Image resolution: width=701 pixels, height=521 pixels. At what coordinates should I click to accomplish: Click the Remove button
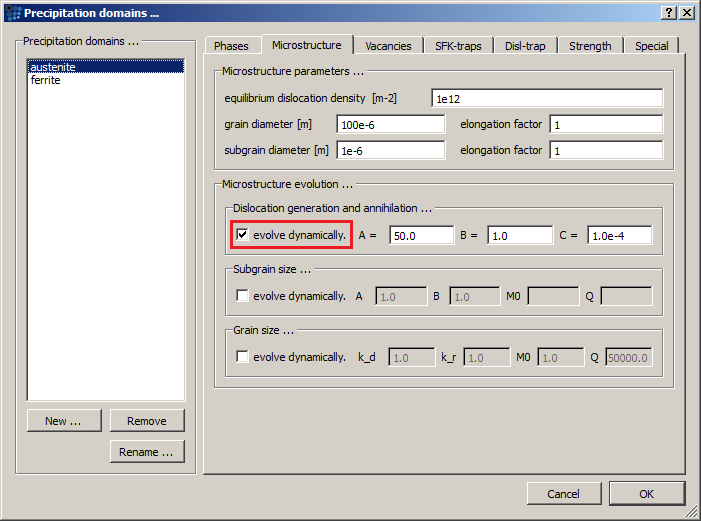coord(147,420)
